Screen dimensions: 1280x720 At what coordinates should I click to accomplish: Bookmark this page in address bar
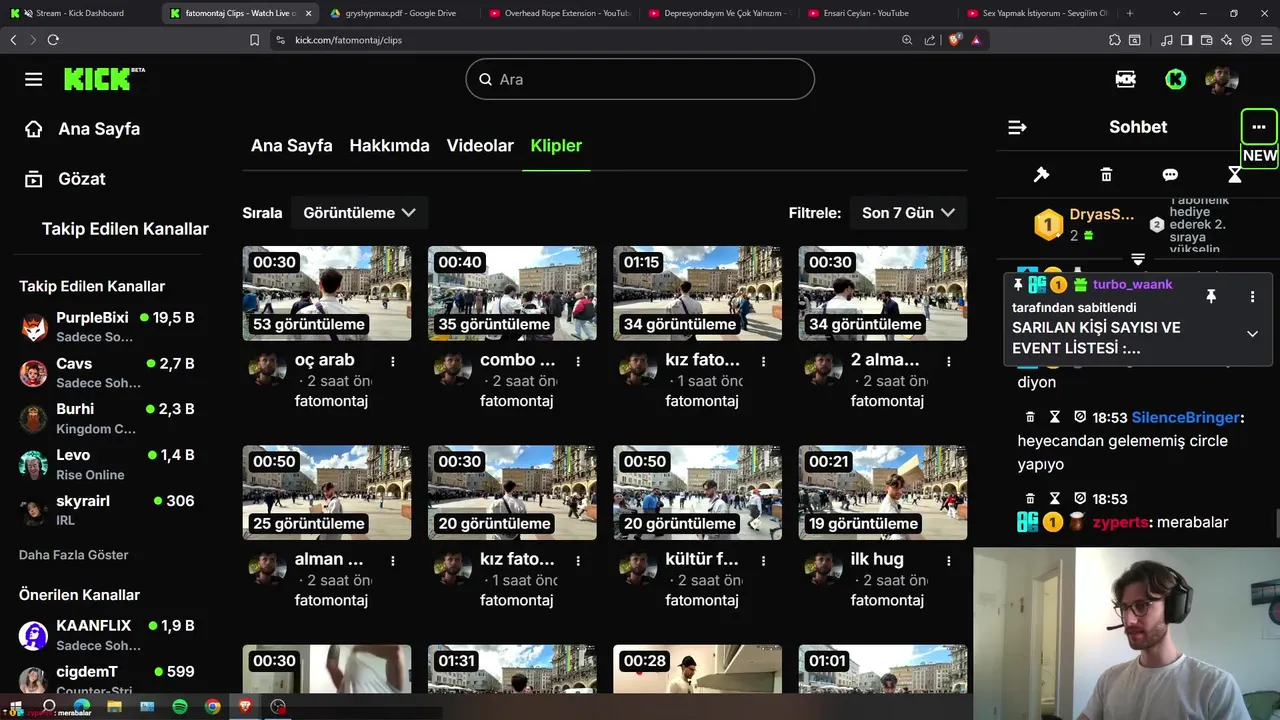[x=255, y=40]
